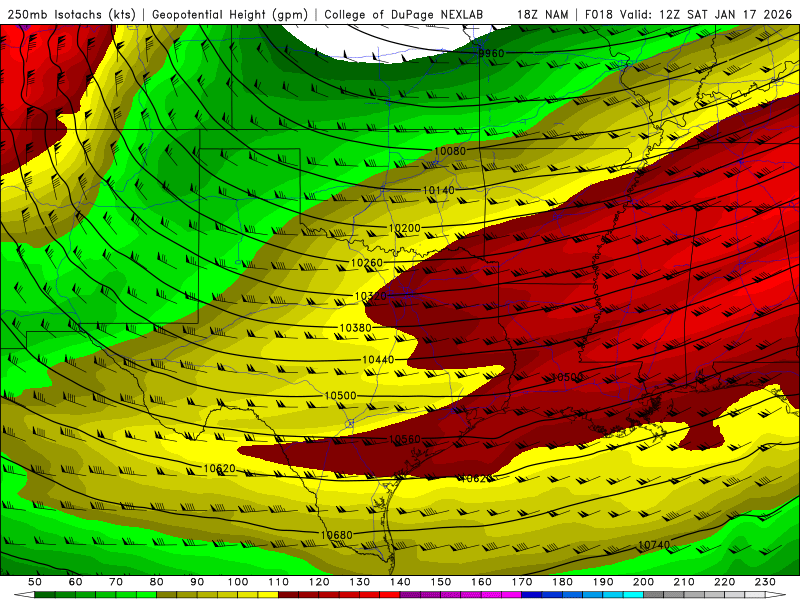Click the 220 label on the color scale
The height and width of the screenshot is (600, 800).
[x=724, y=582]
